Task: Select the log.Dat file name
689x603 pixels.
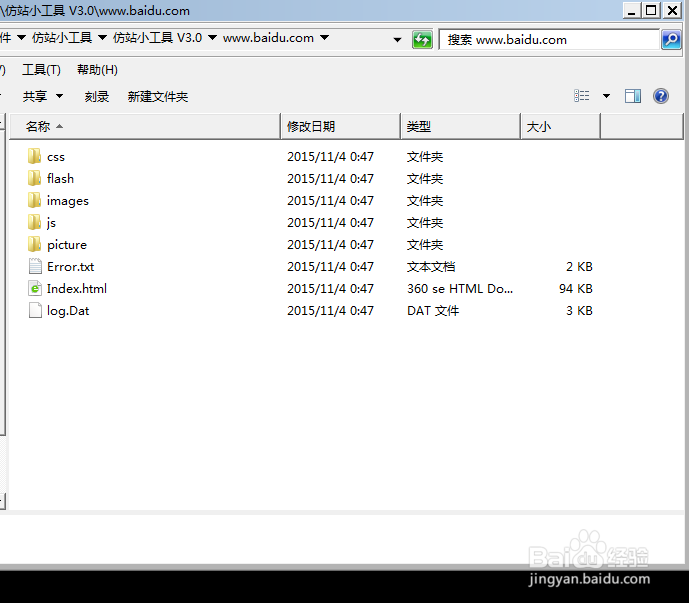Action: pyautogui.click(x=68, y=311)
